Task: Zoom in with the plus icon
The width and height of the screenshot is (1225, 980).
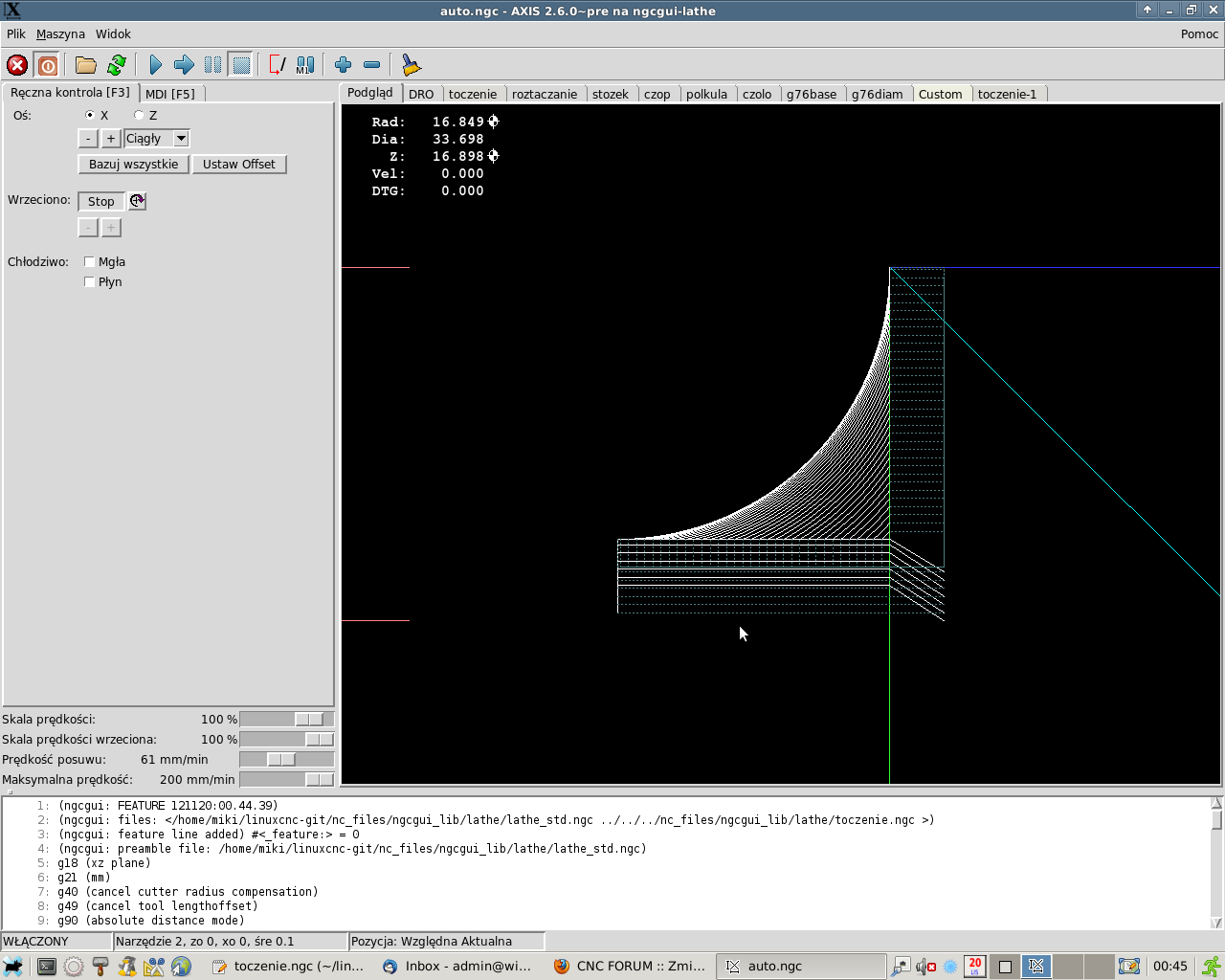Action: (344, 65)
